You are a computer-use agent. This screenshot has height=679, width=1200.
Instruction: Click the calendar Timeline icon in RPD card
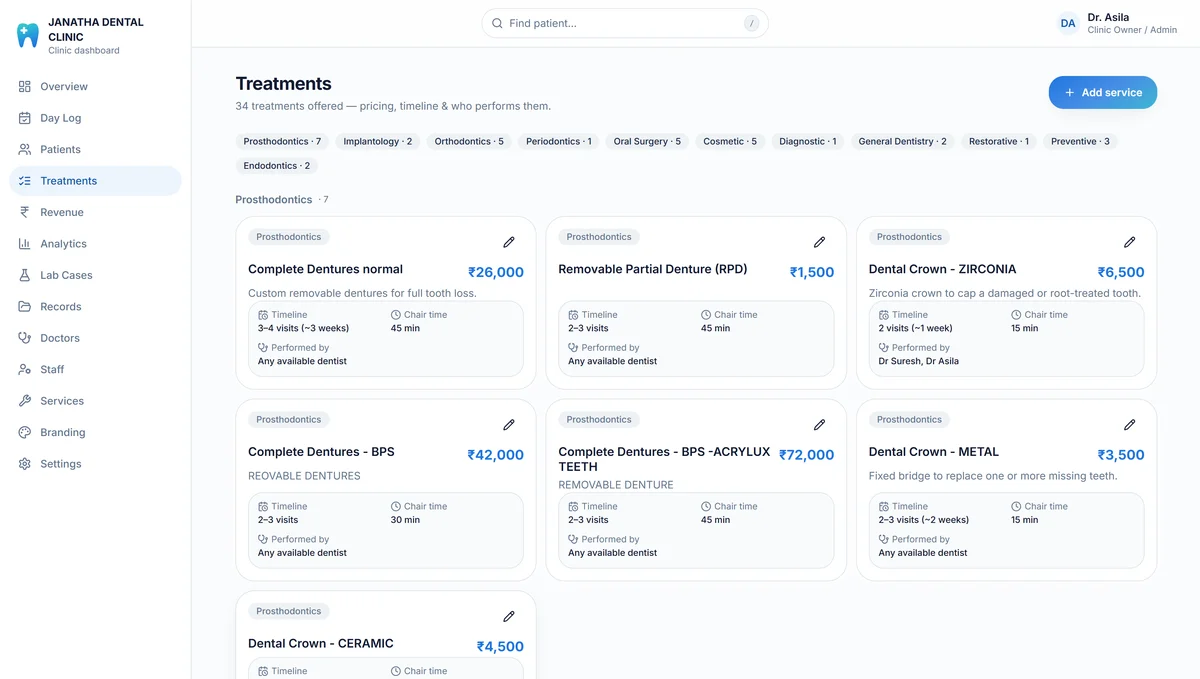coord(574,315)
